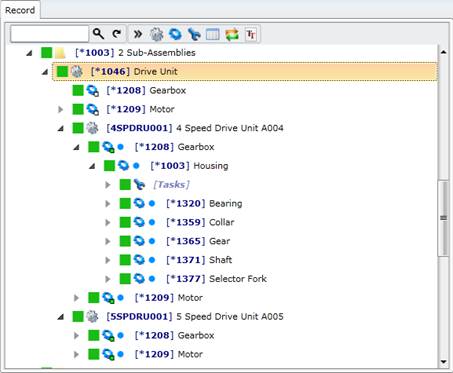This screenshot has height=373, width=453.
Task: Select the 5 Speed Drive Unit A005 row
Action: 195,317
